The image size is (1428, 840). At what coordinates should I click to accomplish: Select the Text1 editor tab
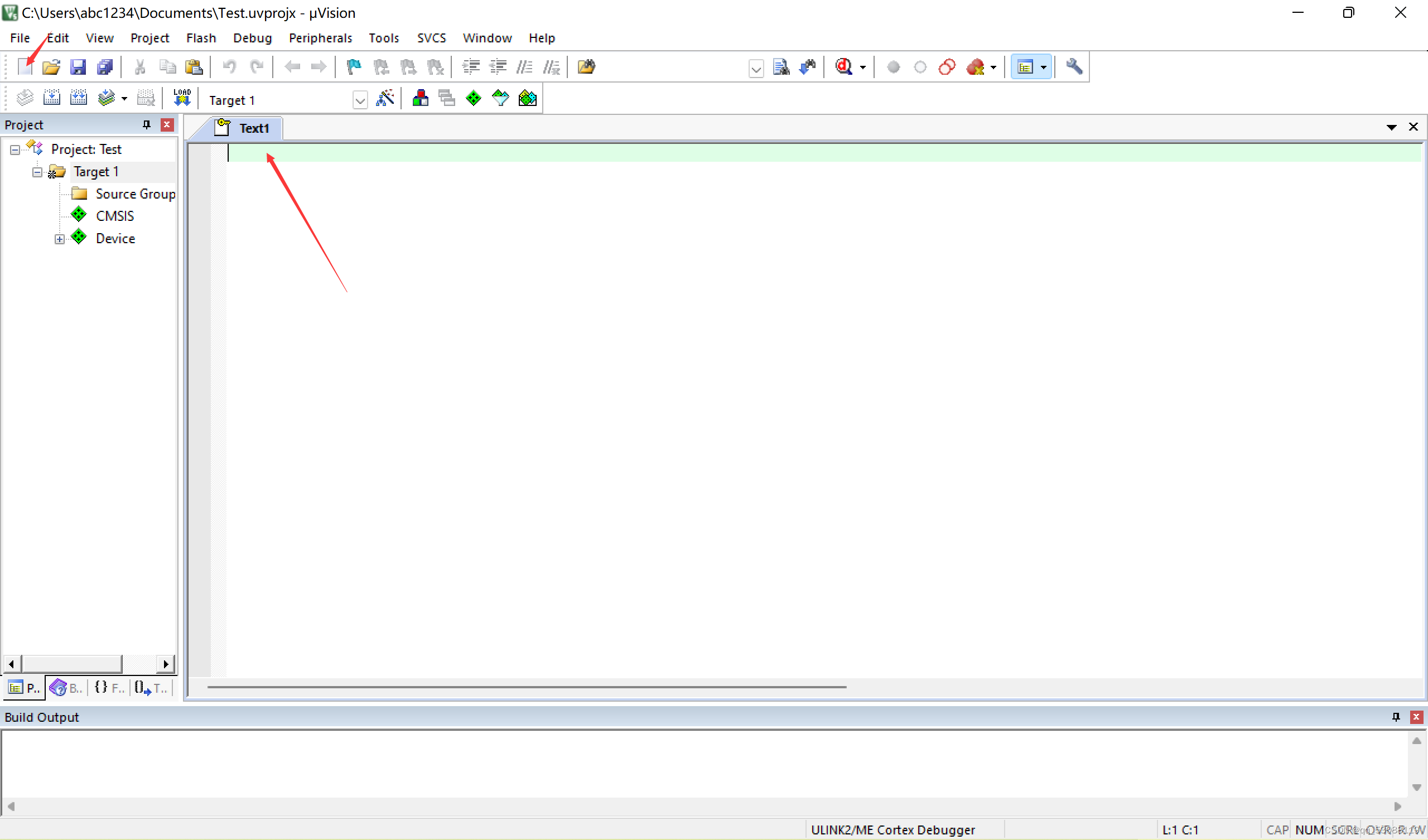pyautogui.click(x=253, y=128)
